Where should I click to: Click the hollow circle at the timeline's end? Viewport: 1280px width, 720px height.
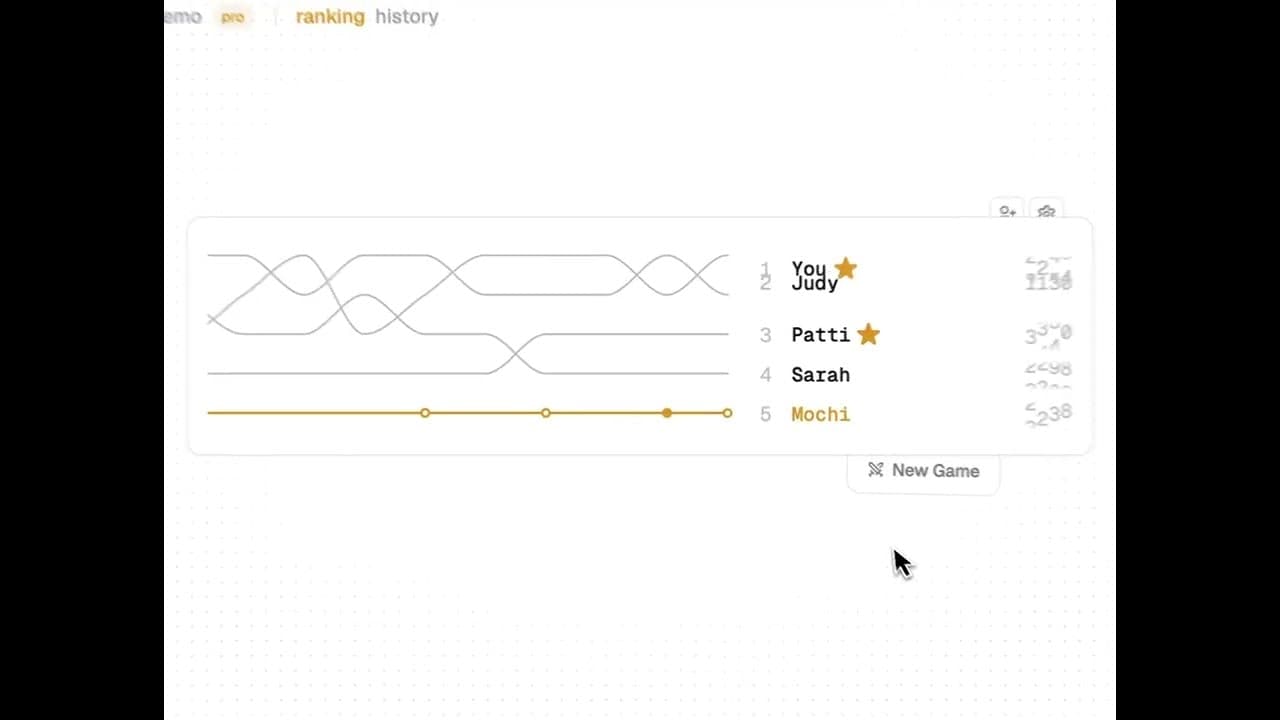(x=727, y=413)
